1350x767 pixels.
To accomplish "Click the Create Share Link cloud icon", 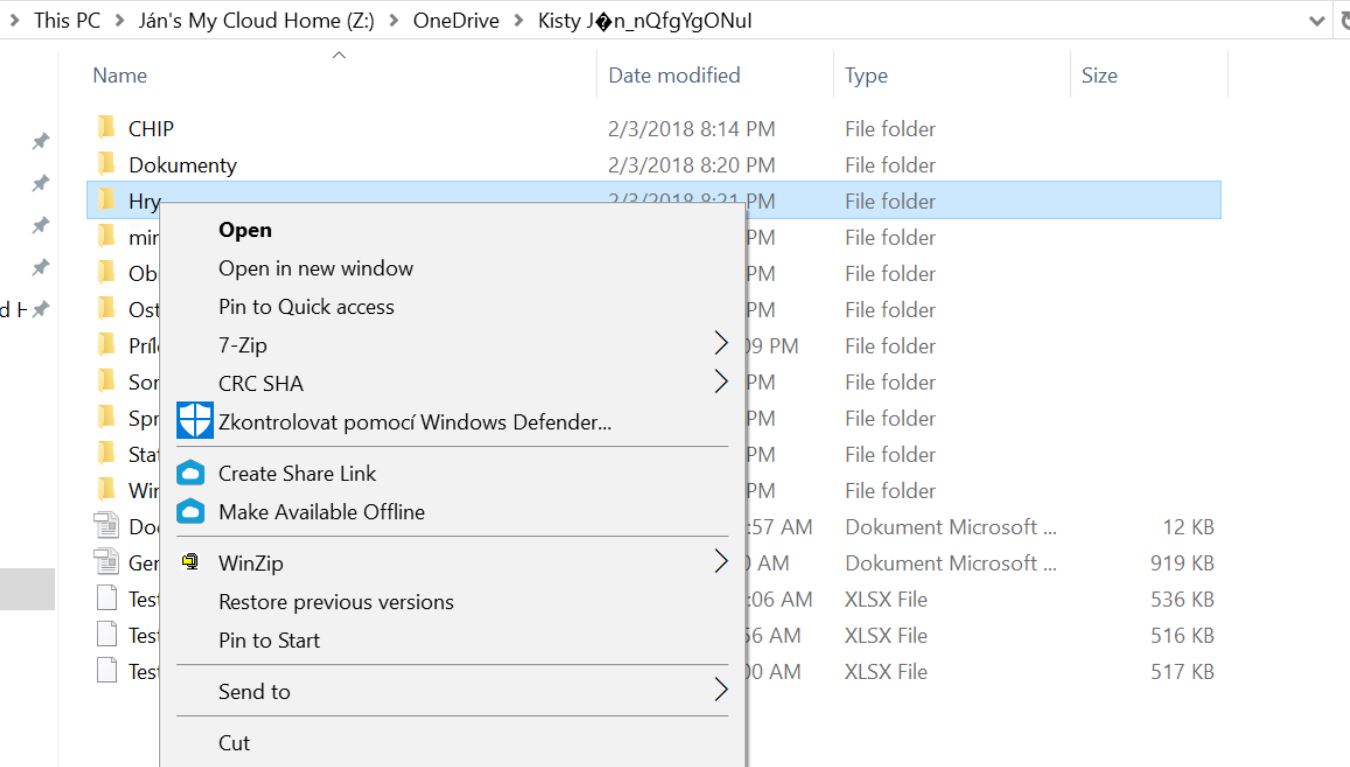I will click(190, 473).
